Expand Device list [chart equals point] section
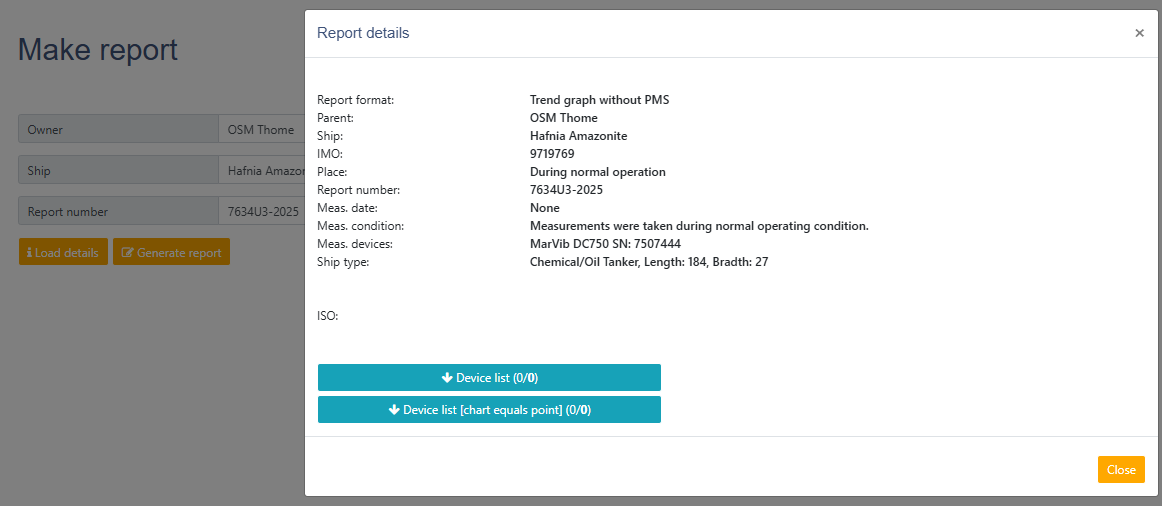This screenshot has width=1162, height=506. 489,410
